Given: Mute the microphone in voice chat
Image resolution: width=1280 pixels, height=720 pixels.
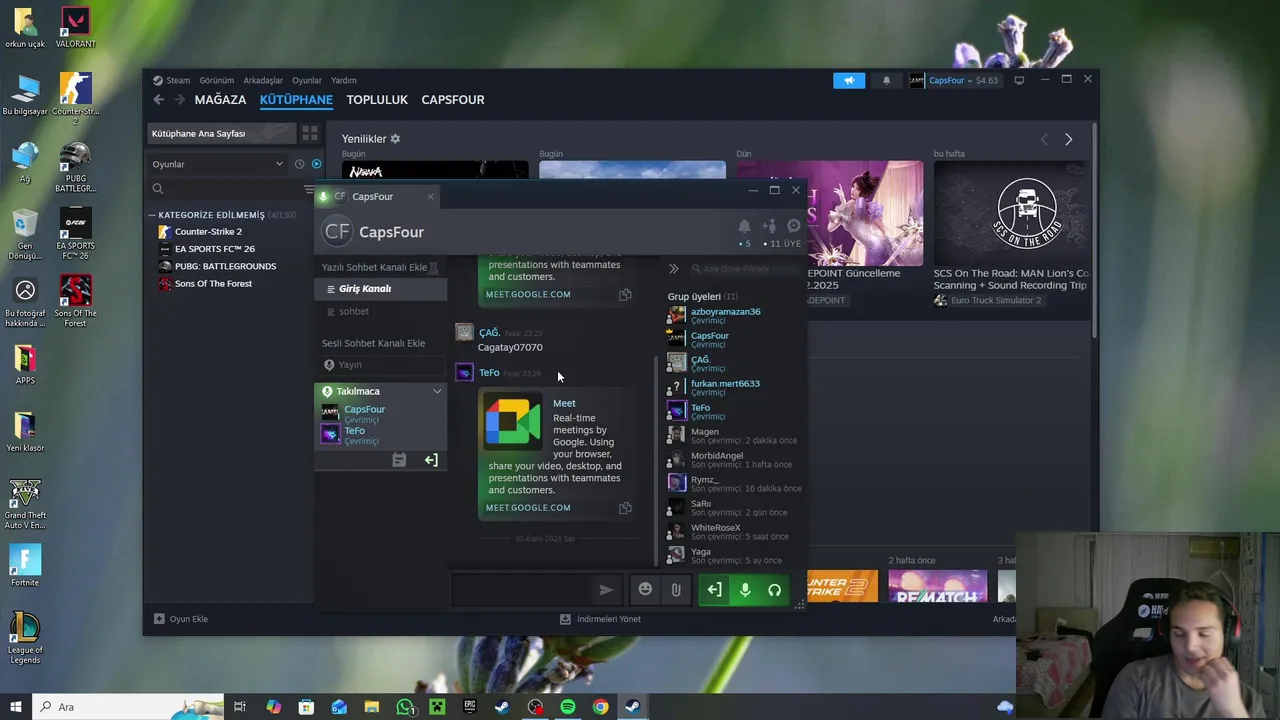Looking at the screenshot, I should 745,590.
